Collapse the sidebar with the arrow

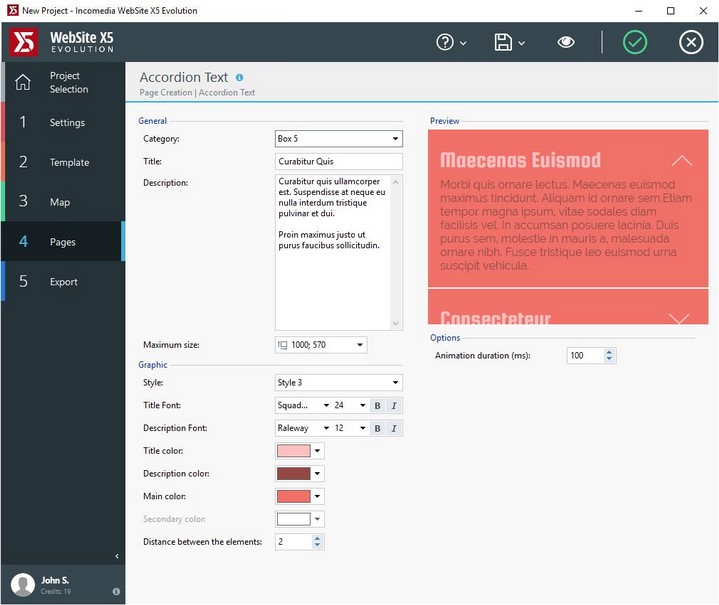[117, 556]
